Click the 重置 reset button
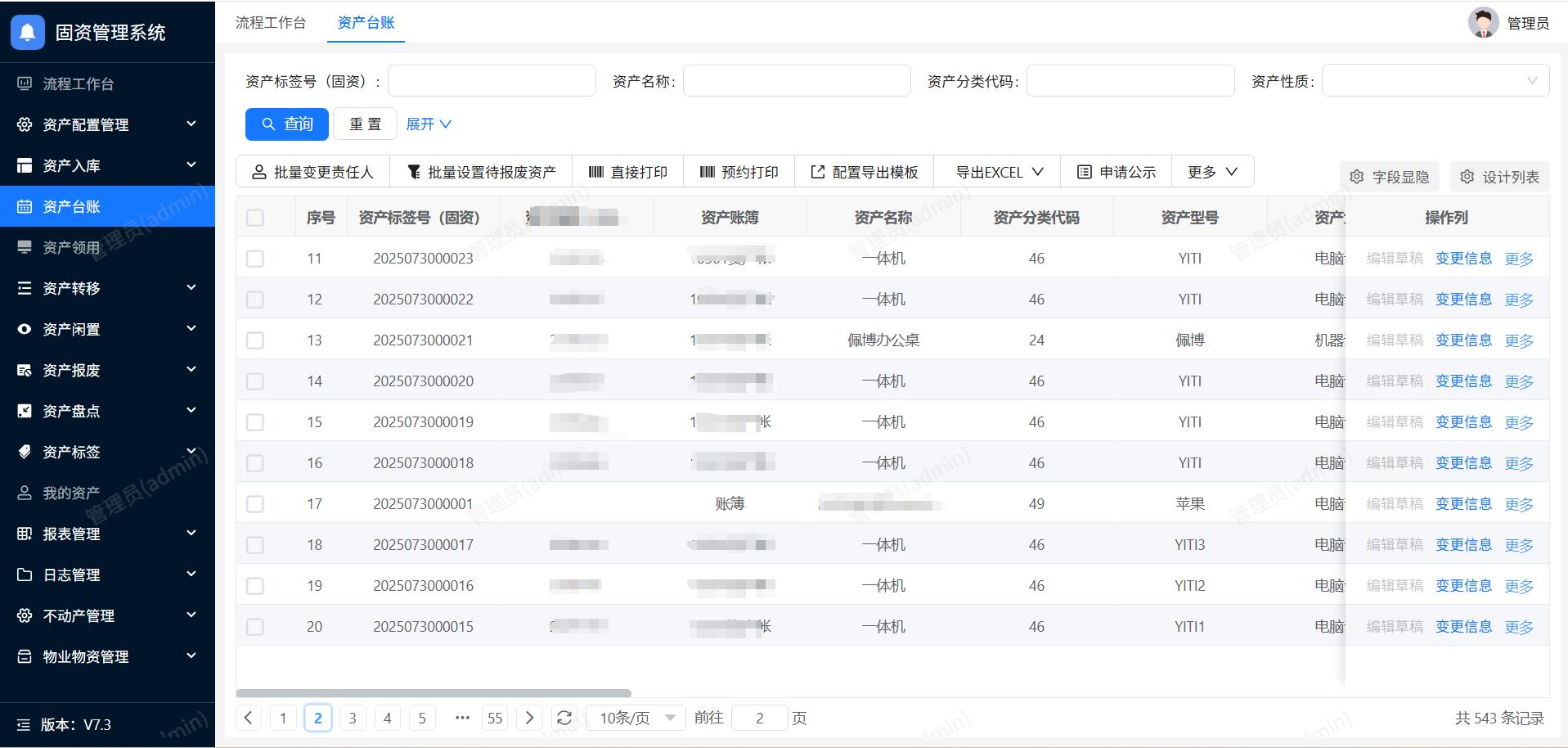The width and height of the screenshot is (1568, 748). tap(365, 124)
